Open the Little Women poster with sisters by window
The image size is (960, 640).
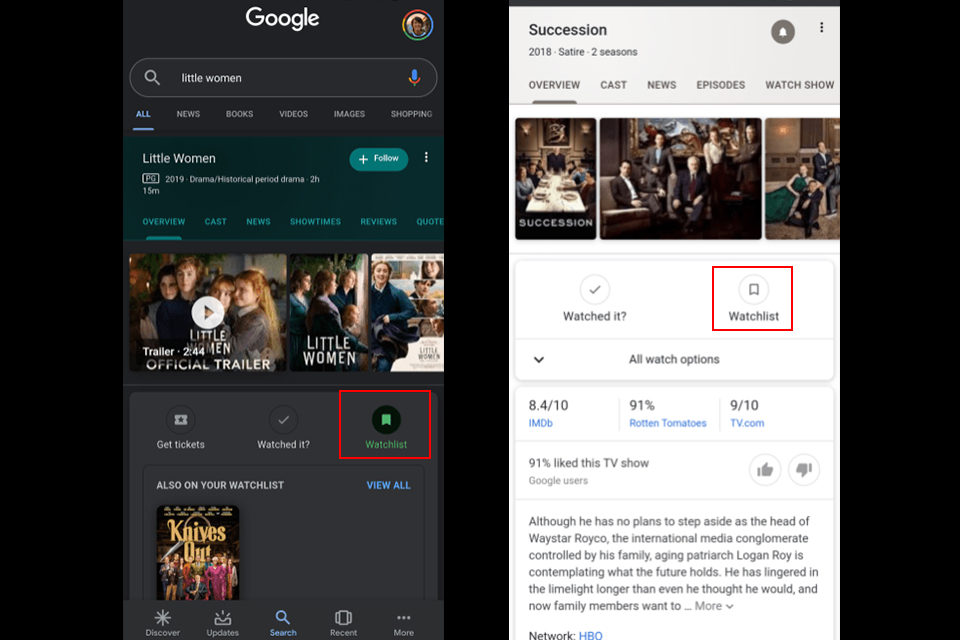[329, 312]
